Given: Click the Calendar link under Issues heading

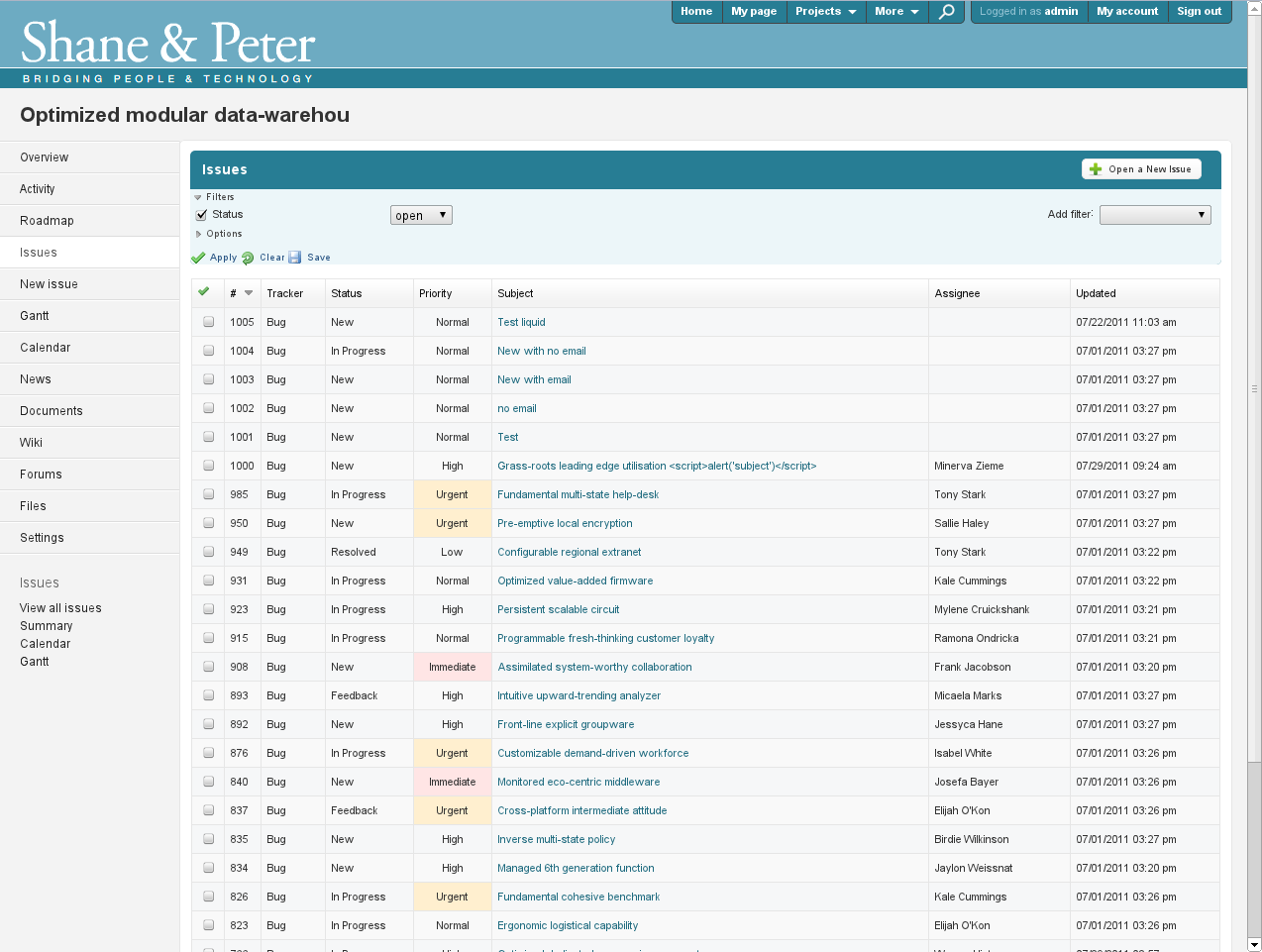Looking at the screenshot, I should coord(46,644).
